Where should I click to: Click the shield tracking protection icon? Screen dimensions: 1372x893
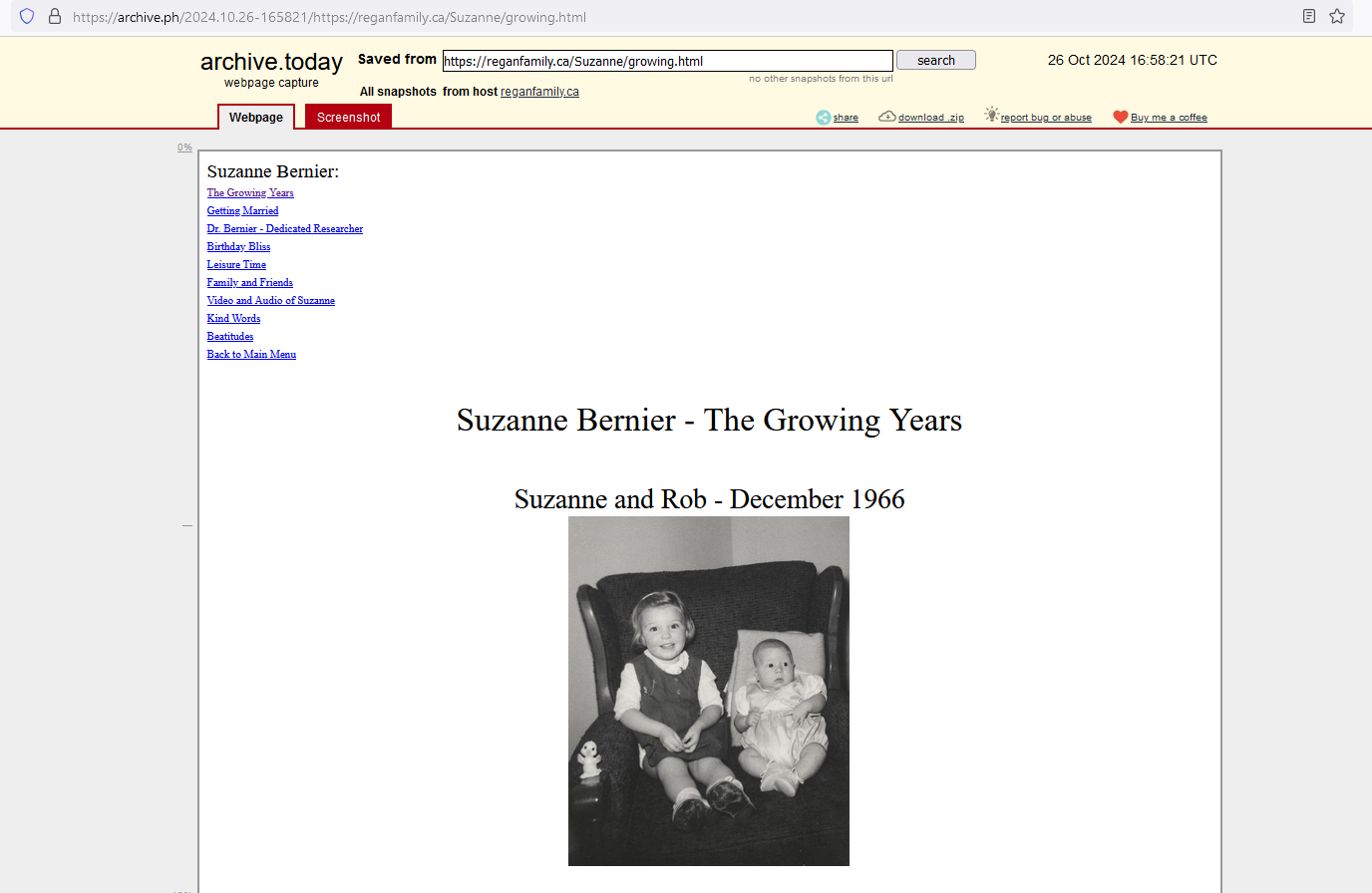[27, 16]
